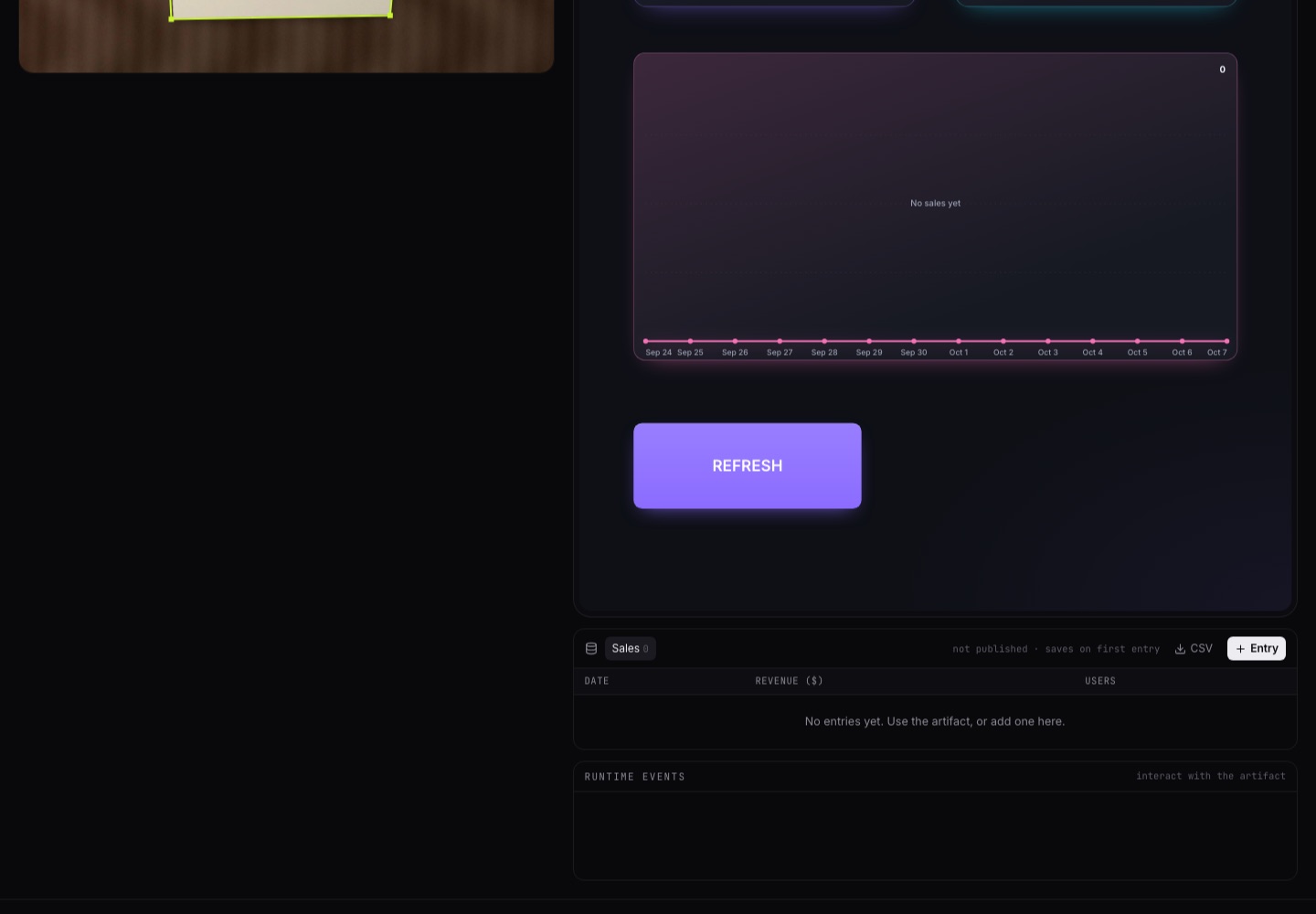Click the RUNTIME EVENTS panel heading

click(x=635, y=777)
